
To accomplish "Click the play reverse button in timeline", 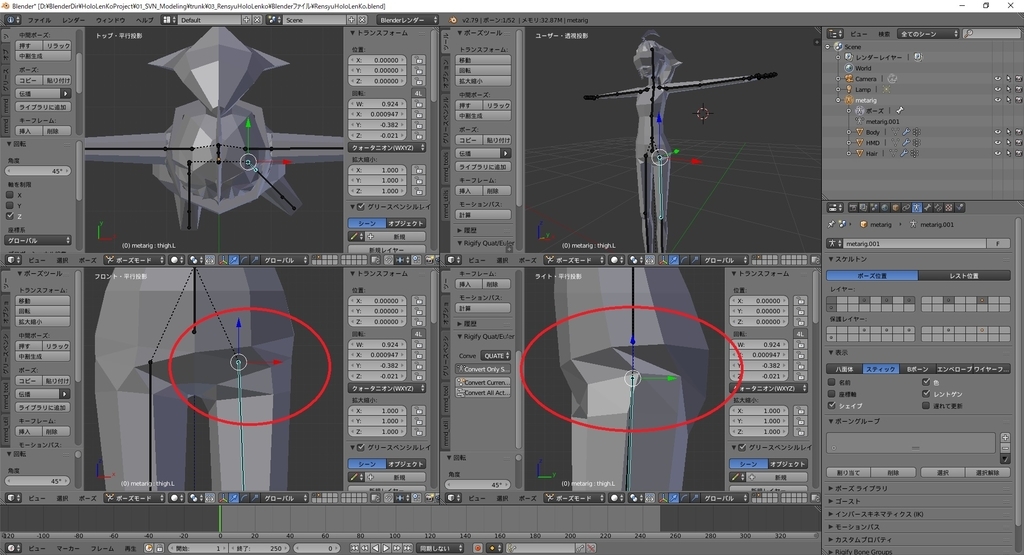I will [376, 548].
